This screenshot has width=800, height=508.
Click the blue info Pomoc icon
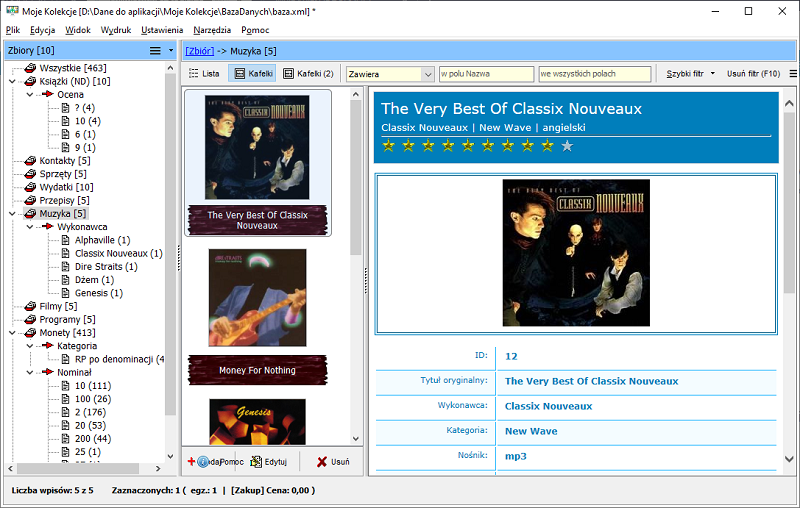click(203, 462)
